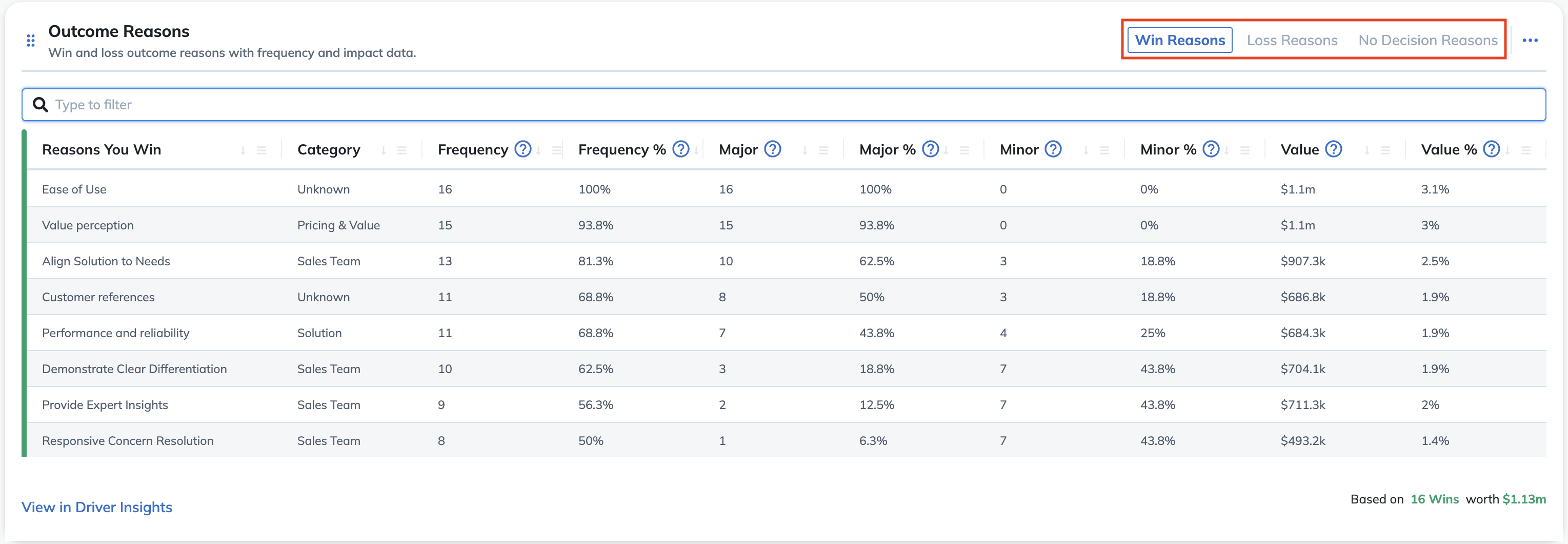The height and width of the screenshot is (544, 1568).
Task: Click the help icon beside Value column
Action: 1334,149
